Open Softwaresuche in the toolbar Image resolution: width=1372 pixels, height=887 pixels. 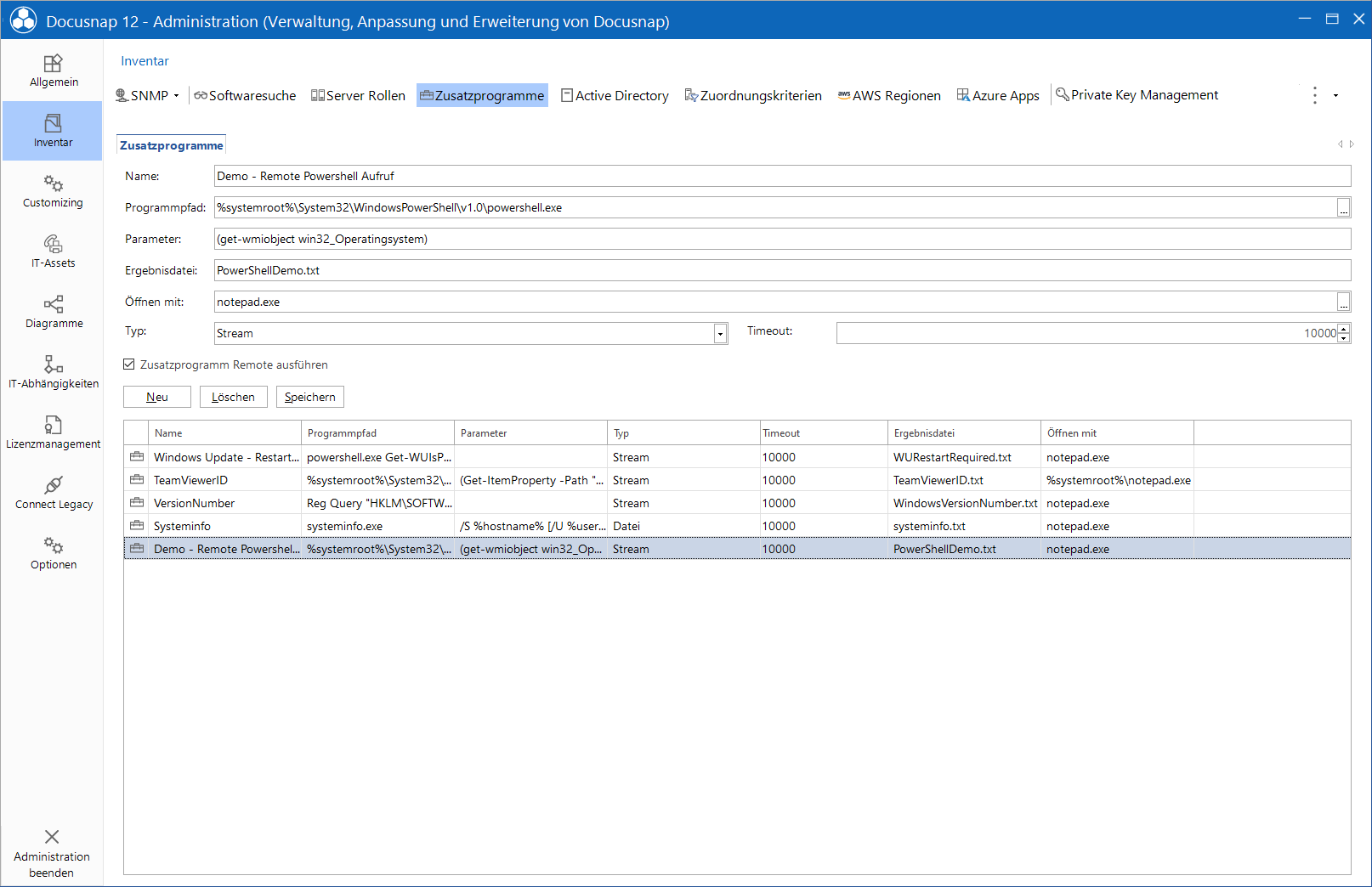click(245, 95)
